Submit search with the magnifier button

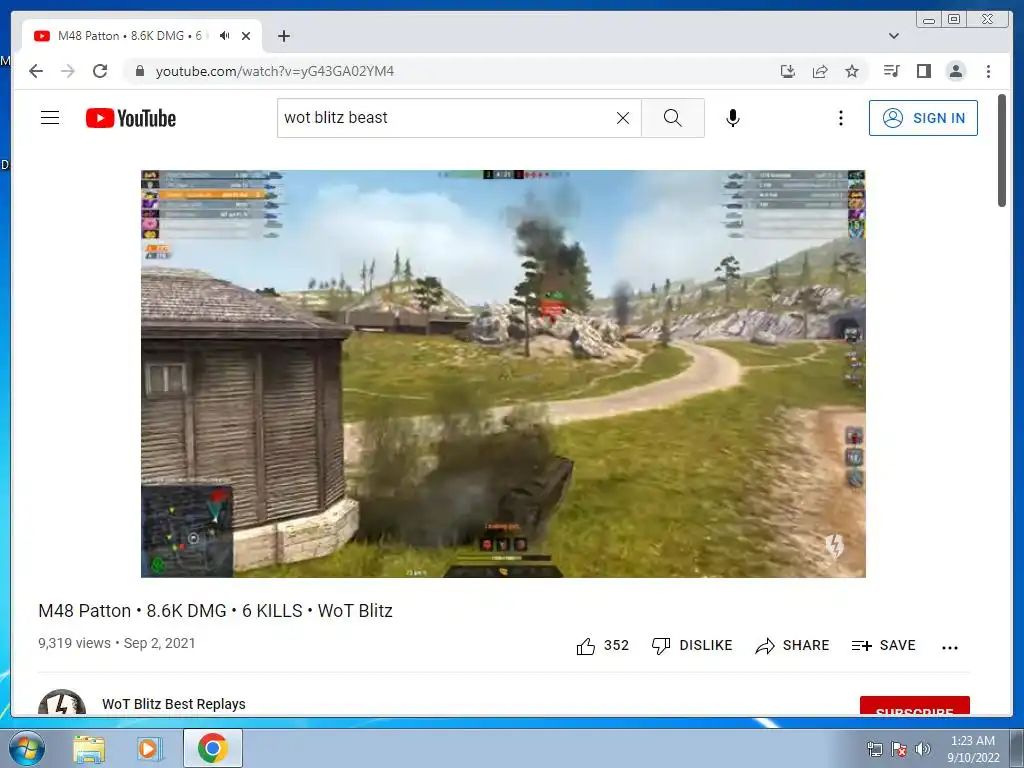click(673, 118)
